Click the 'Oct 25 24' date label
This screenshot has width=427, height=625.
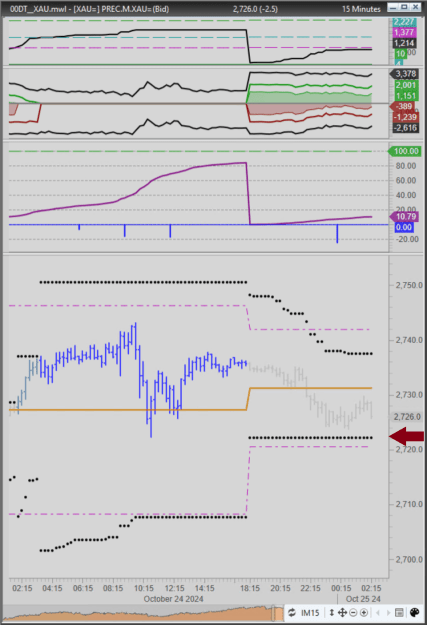[x=363, y=599]
